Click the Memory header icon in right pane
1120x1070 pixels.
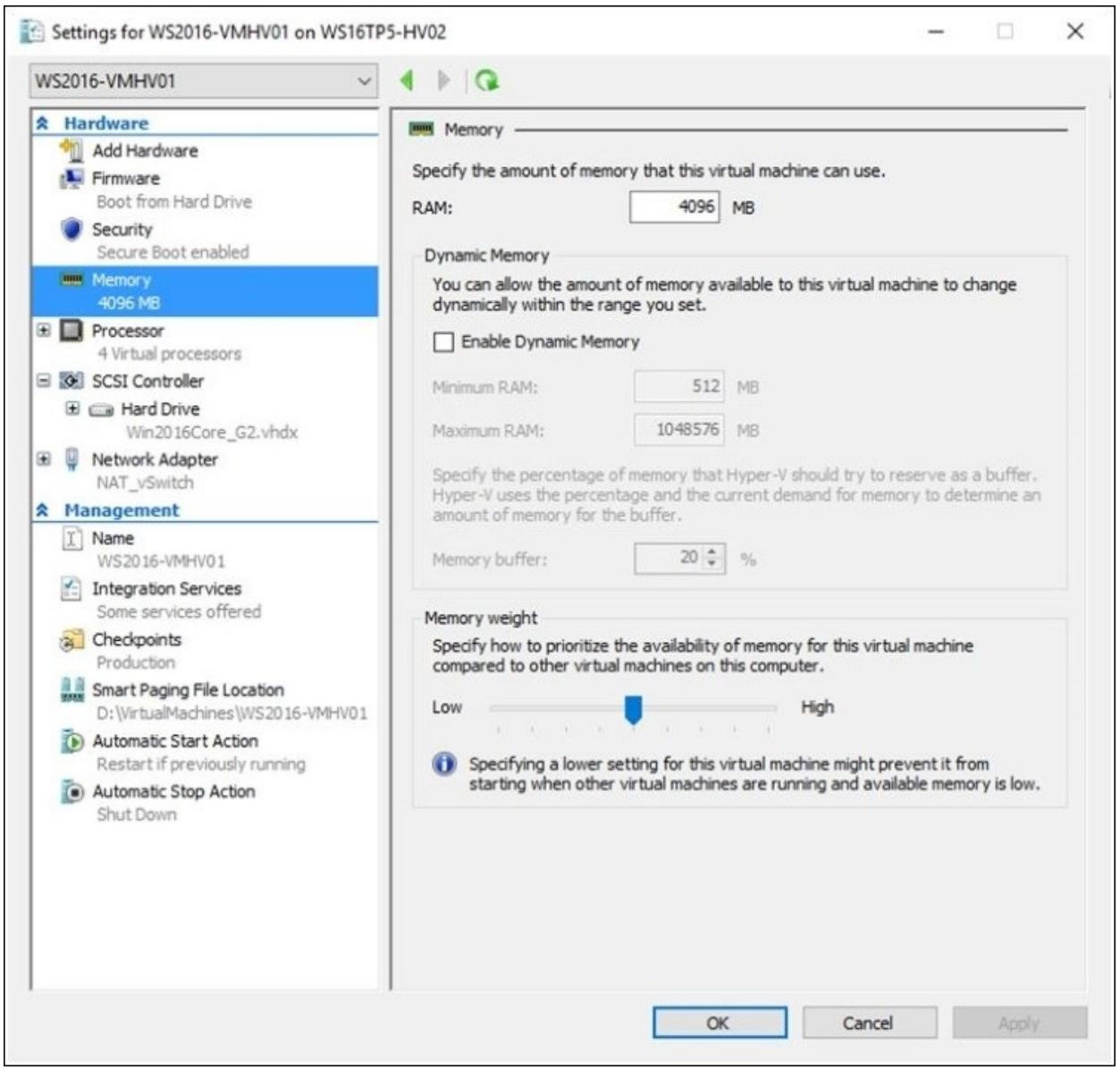tap(421, 130)
